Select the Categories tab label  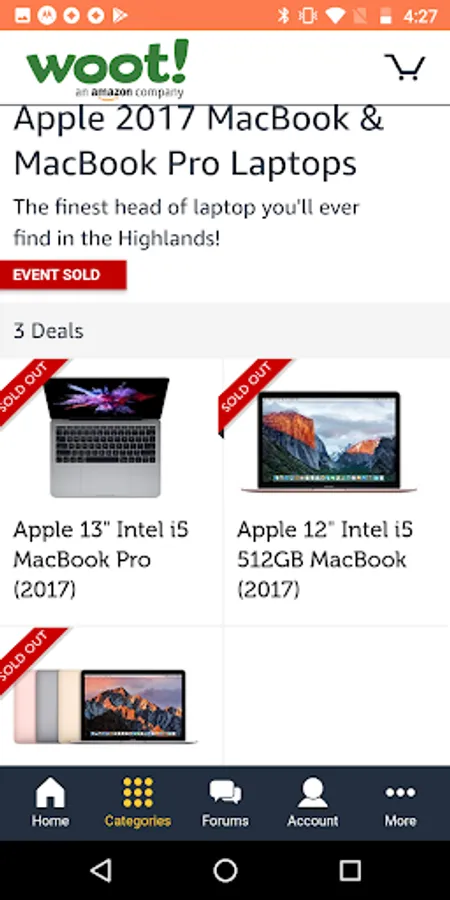[138, 821]
